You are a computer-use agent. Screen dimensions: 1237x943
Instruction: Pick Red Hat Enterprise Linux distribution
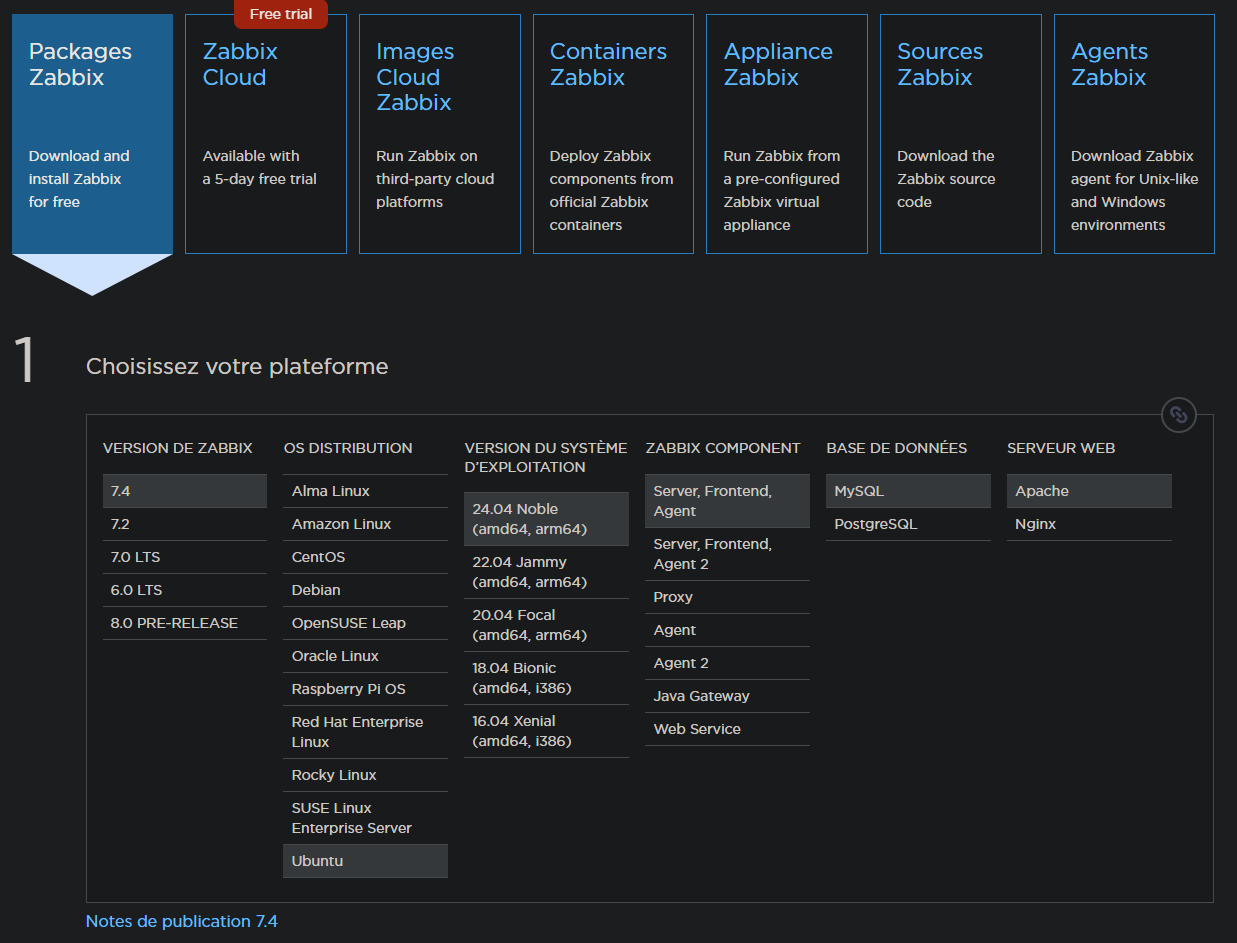point(365,732)
